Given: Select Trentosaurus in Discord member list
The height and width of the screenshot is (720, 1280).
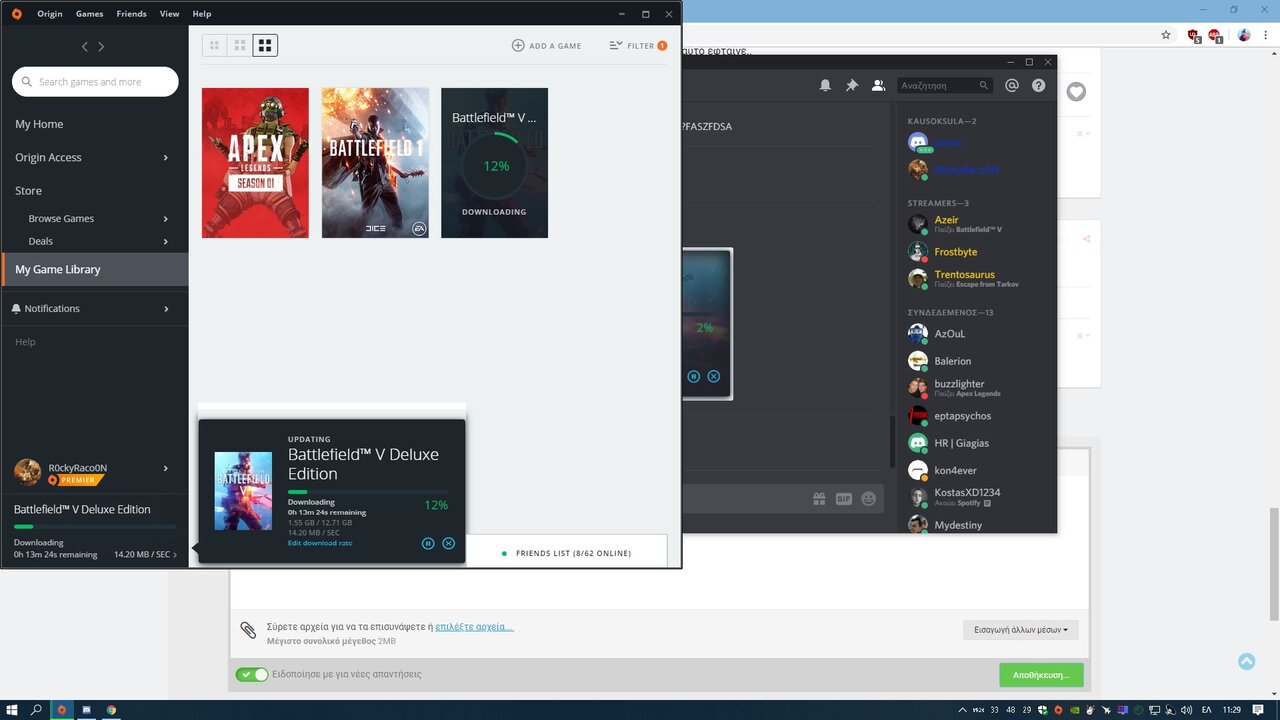Looking at the screenshot, I should tap(975, 279).
